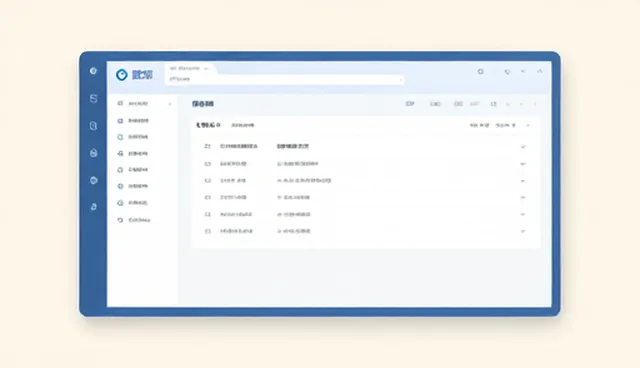Image resolution: width=640 pixels, height=368 pixels.
Task: Open the fourth dark sidebar icon resembling a lock
Action: pos(93,153)
